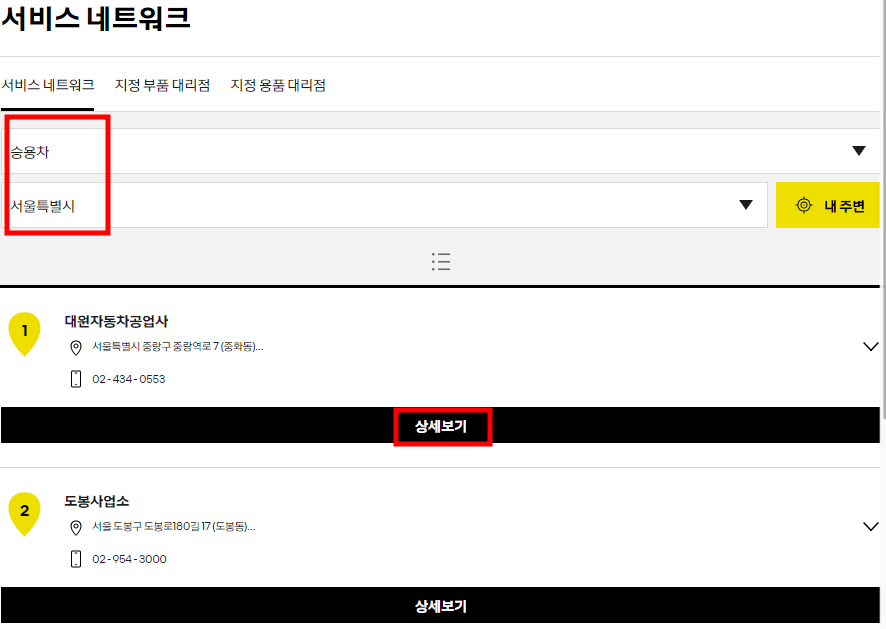Expand details for 대원자동차공업사 with chevron
This screenshot has height=629, width=886.
pos(869,344)
